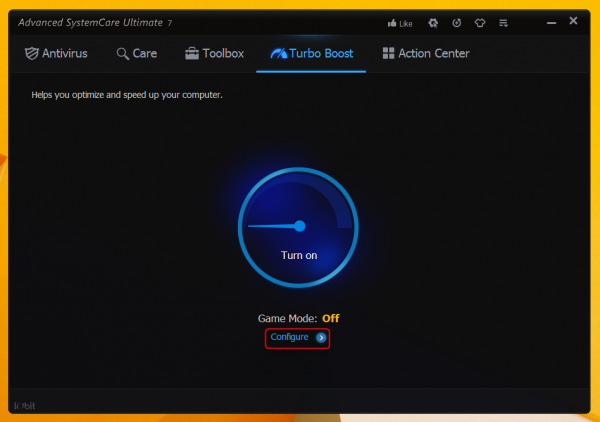Click the Like thumbs-up button
Image resolution: width=600 pixels, height=422 pixels.
click(399, 24)
